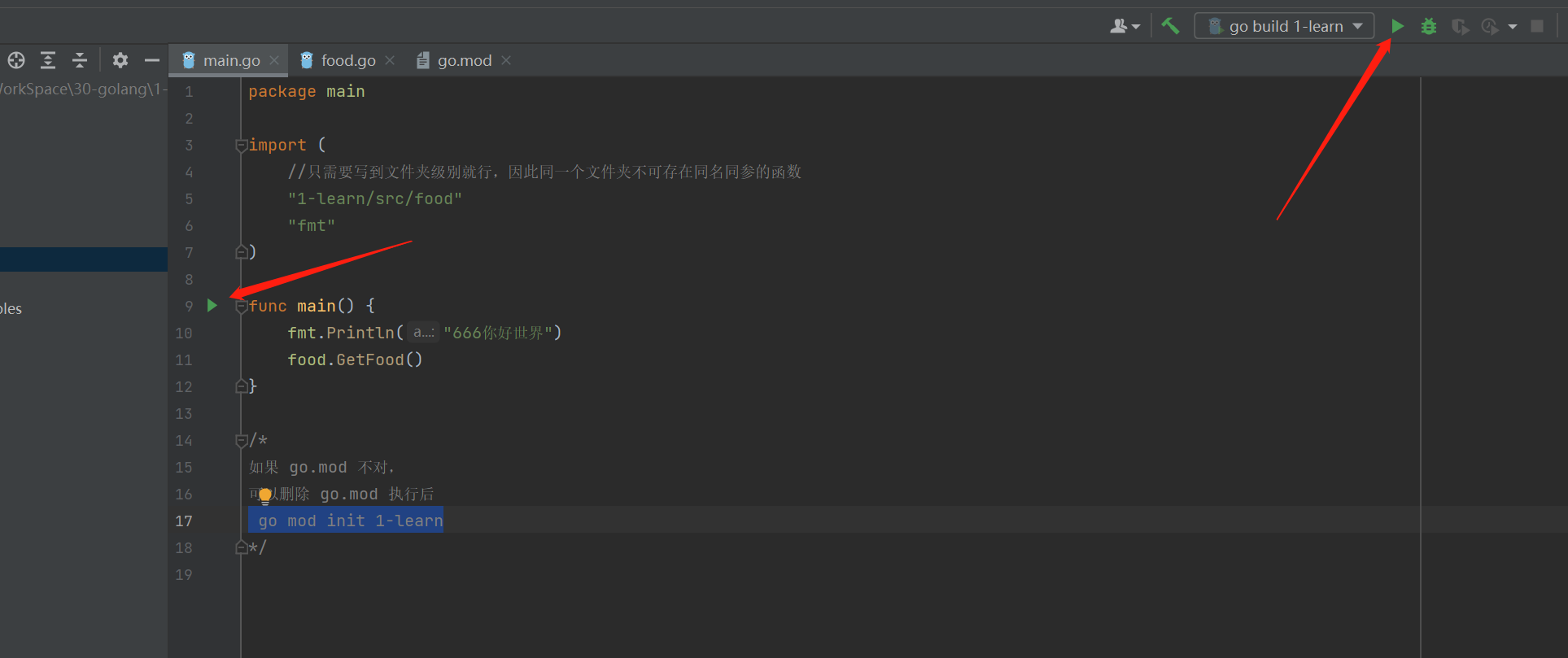Click the "fmt" import string
The width and height of the screenshot is (1568, 658).
pyautogui.click(x=311, y=226)
